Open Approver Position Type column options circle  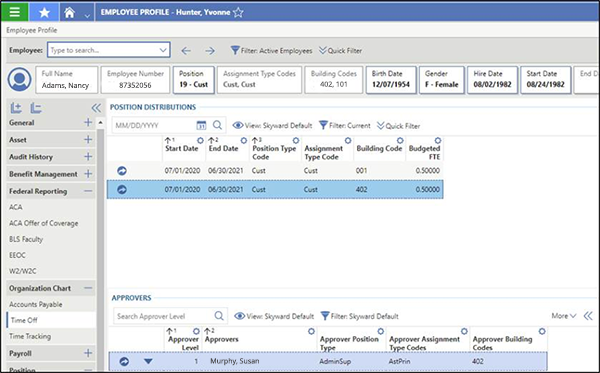pyautogui.click(x=381, y=331)
